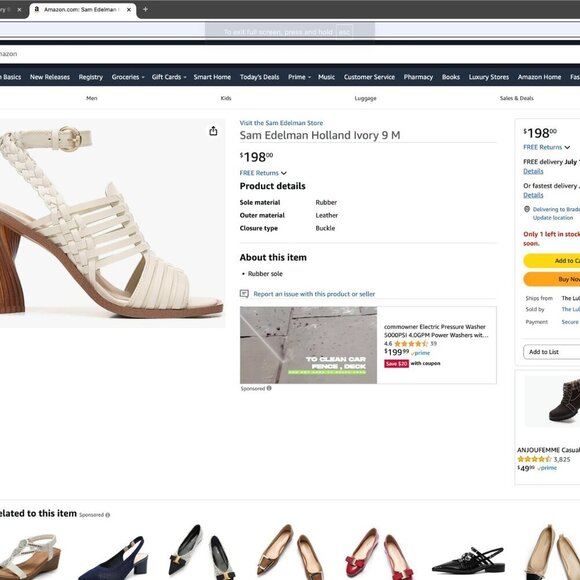Open Pharmacy in nav bar

point(418,77)
